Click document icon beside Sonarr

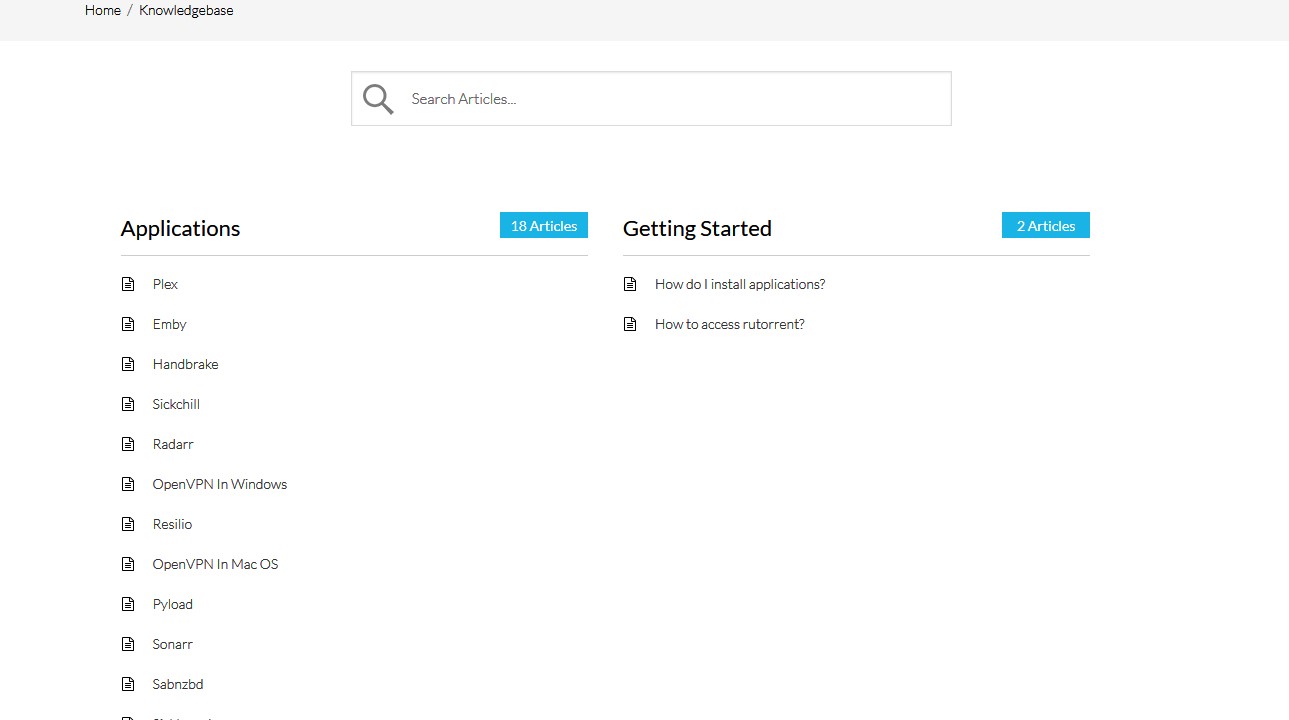tap(128, 644)
